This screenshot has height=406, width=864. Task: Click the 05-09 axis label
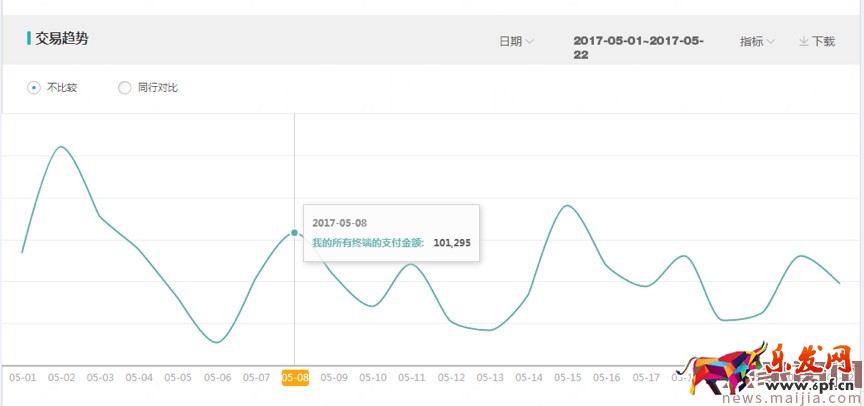[x=334, y=377]
